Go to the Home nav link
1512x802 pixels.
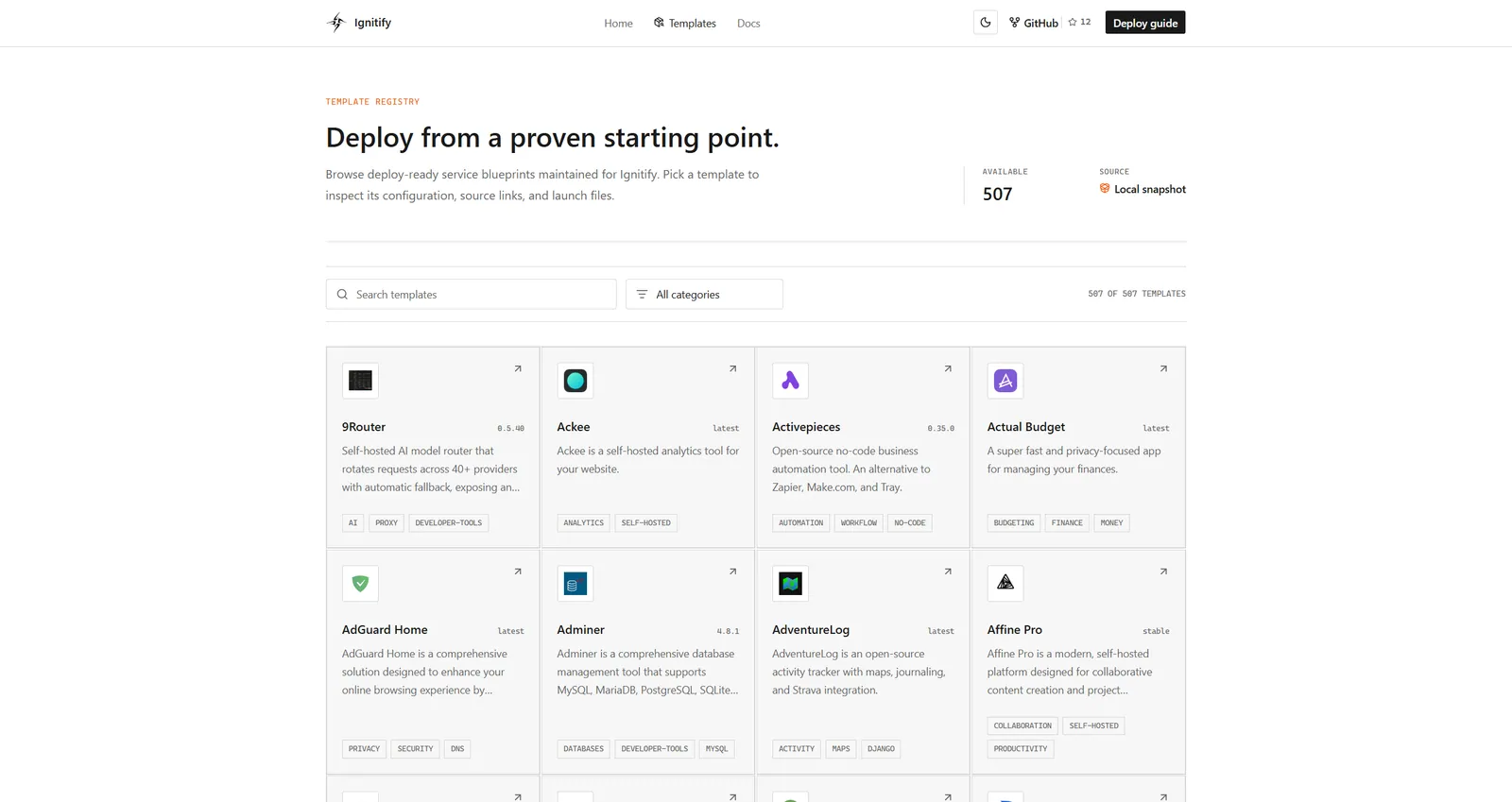pos(618,23)
